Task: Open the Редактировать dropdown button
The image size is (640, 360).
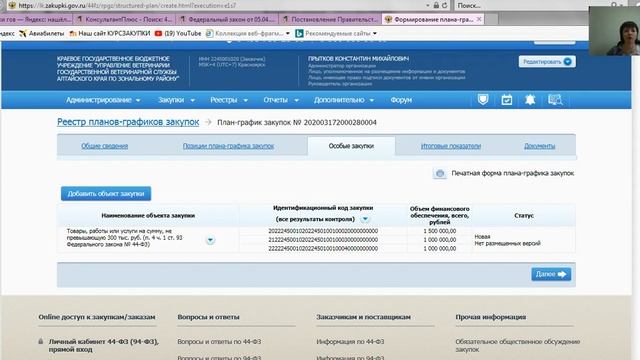Action: [x=547, y=62]
